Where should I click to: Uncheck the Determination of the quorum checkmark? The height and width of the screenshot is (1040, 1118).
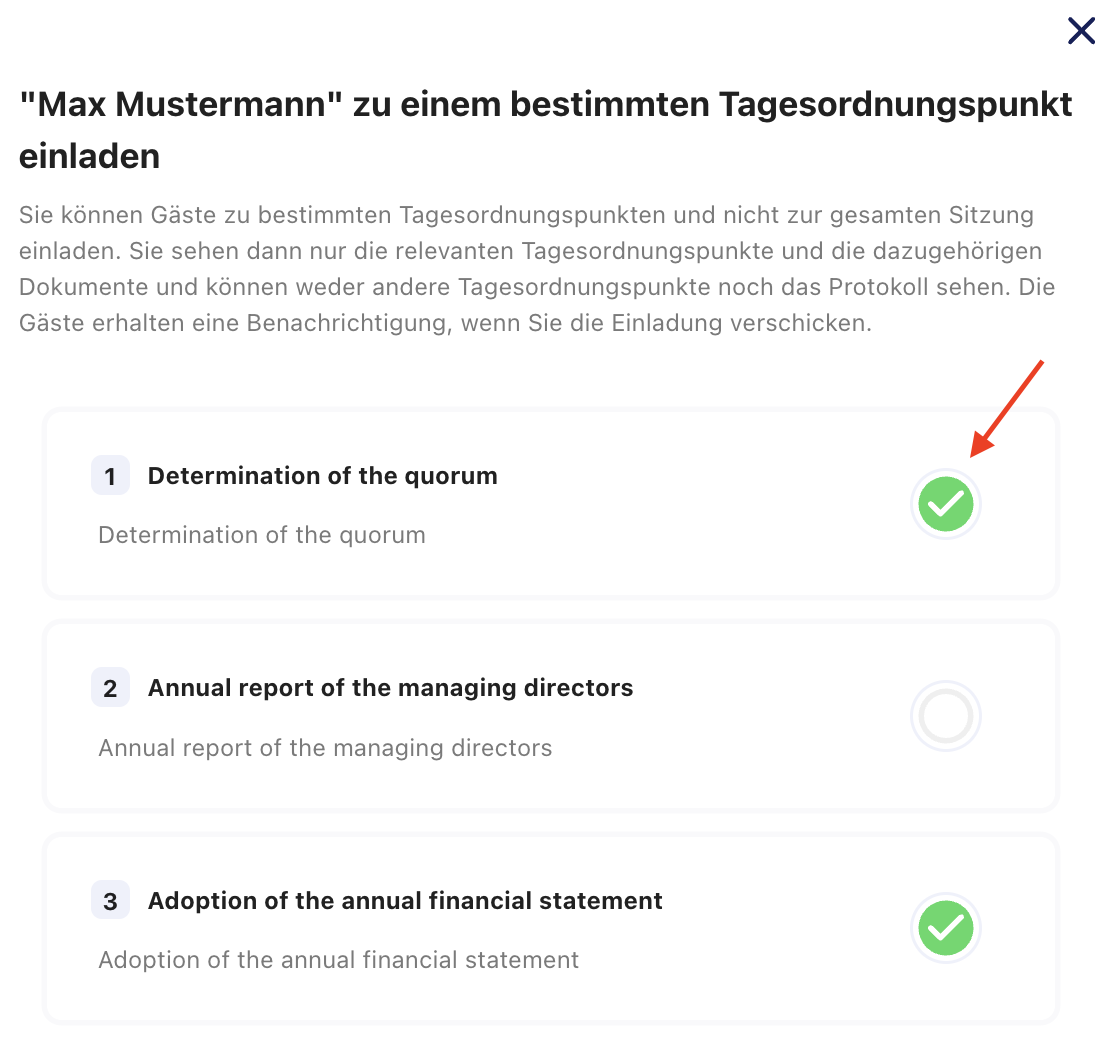coord(945,504)
